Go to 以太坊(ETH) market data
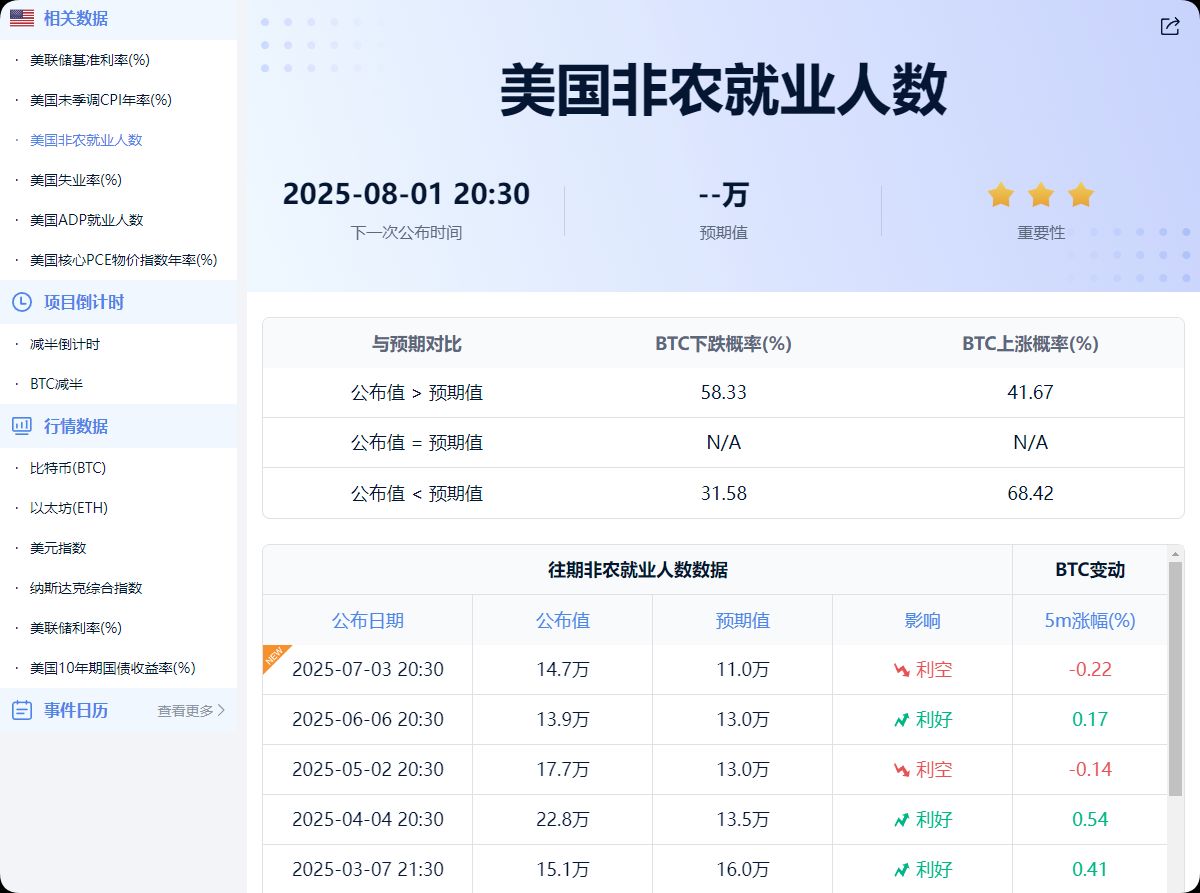The height and width of the screenshot is (893, 1200). [x=69, y=508]
